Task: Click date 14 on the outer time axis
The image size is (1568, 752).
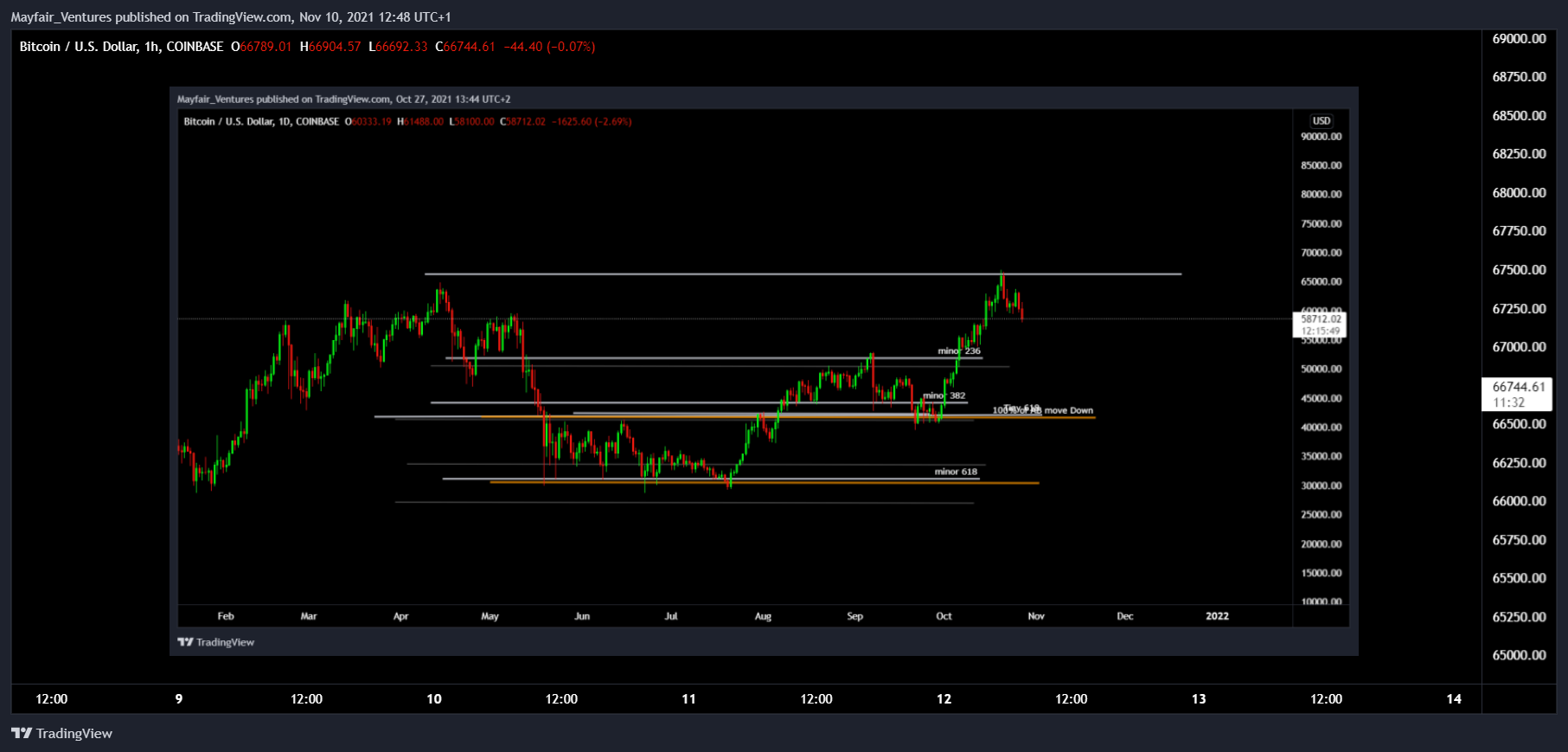Action: click(1454, 698)
